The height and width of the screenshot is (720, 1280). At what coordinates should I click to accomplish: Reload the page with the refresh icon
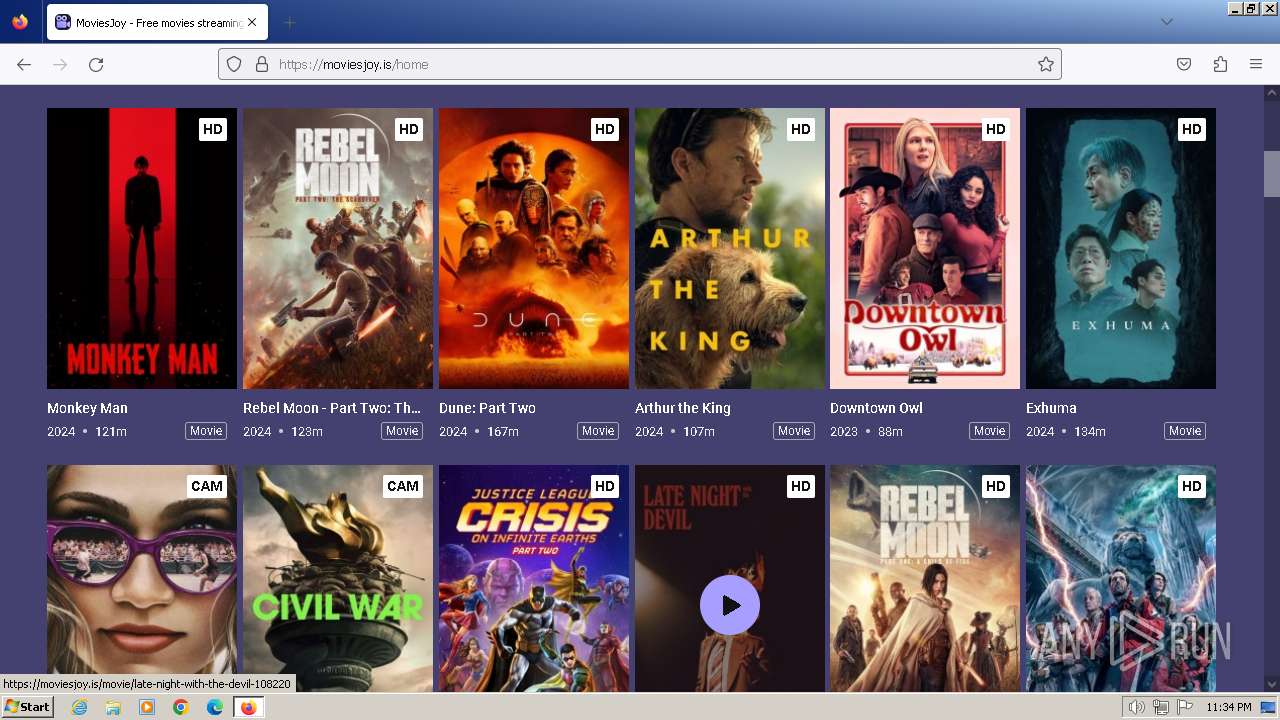pyautogui.click(x=96, y=64)
